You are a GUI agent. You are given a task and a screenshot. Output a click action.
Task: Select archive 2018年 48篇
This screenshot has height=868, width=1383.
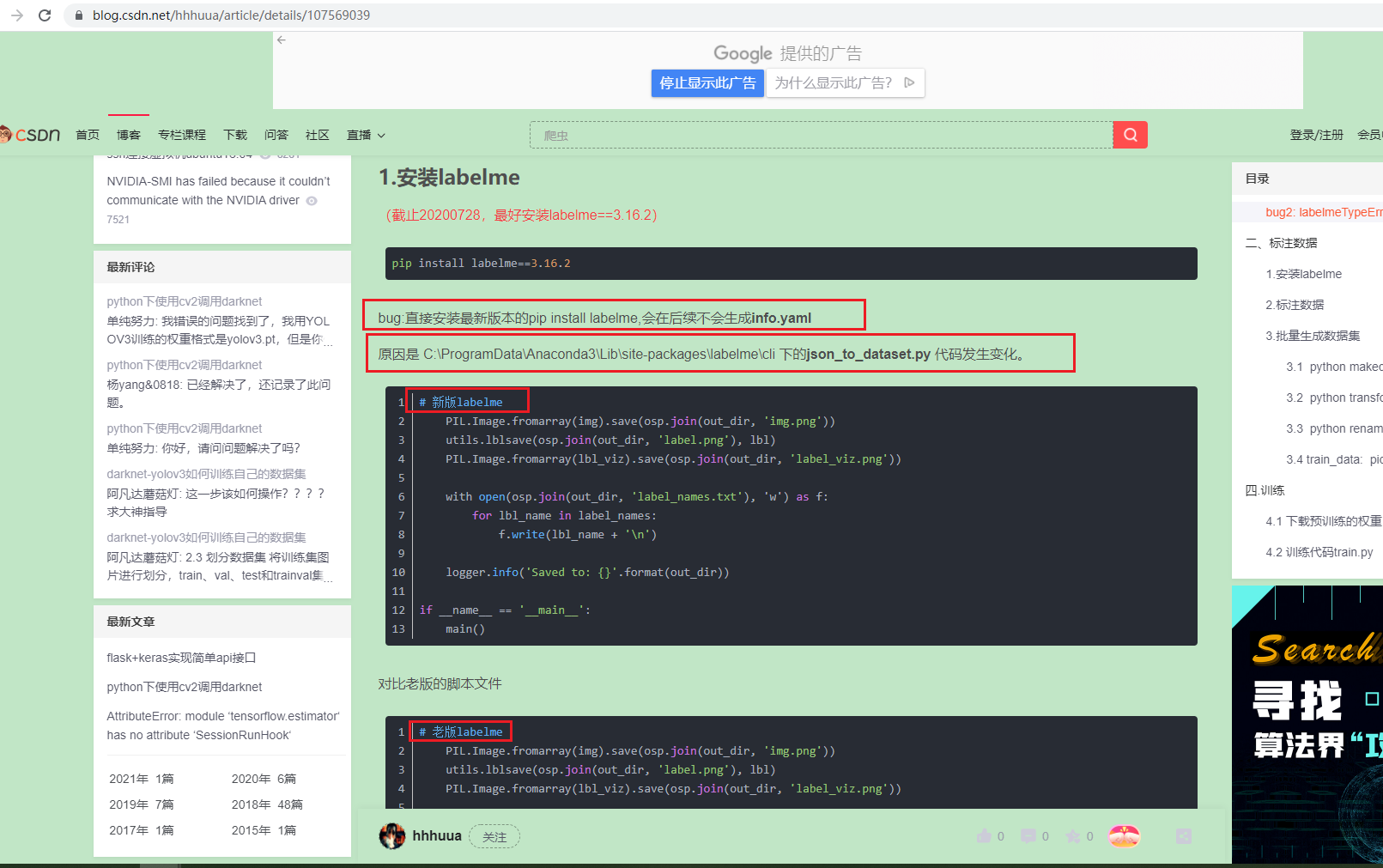click(267, 804)
